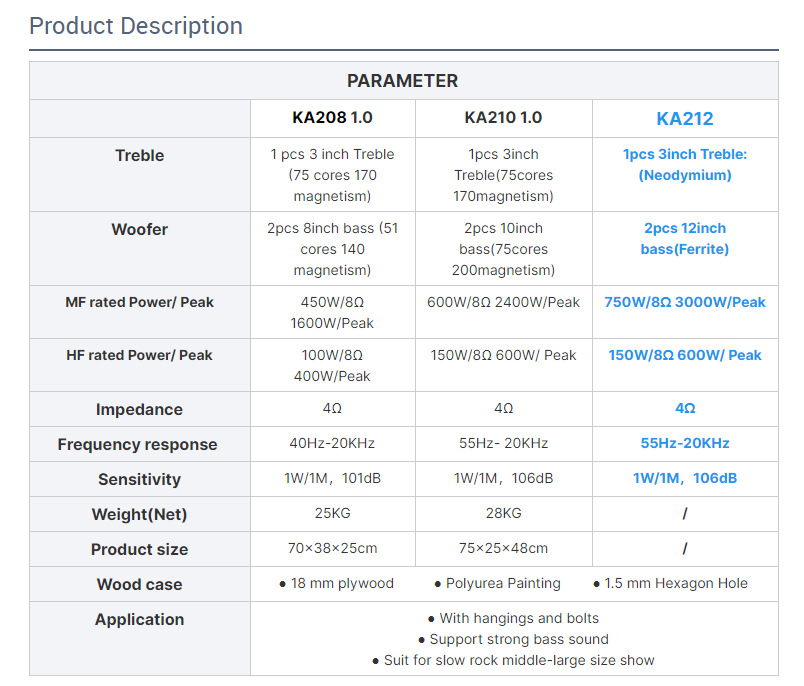Click the 1.5 mm Hexagon Hole bullet

click(x=670, y=583)
